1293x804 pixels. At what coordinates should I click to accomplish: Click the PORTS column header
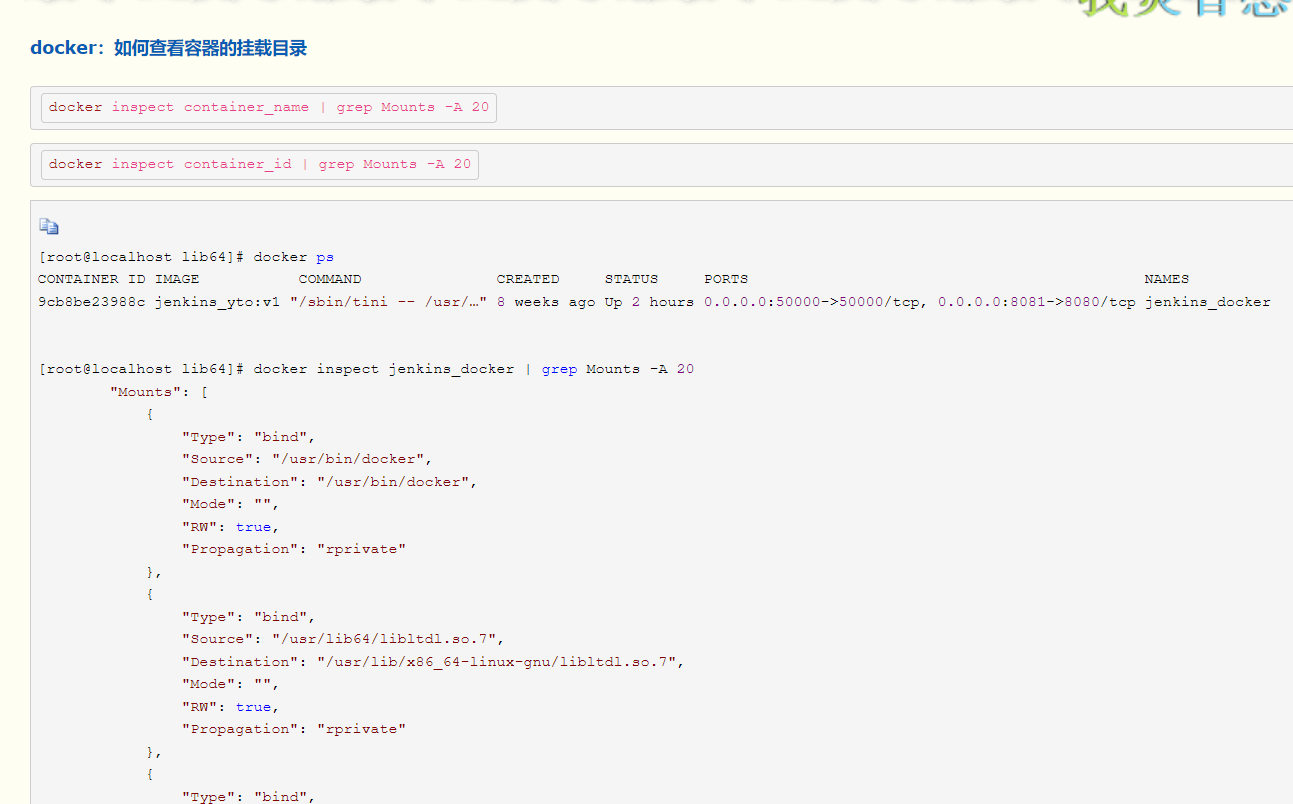click(x=726, y=279)
